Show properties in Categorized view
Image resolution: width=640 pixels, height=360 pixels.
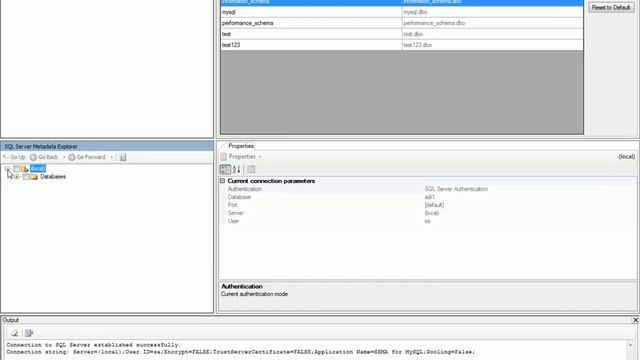(x=225, y=169)
